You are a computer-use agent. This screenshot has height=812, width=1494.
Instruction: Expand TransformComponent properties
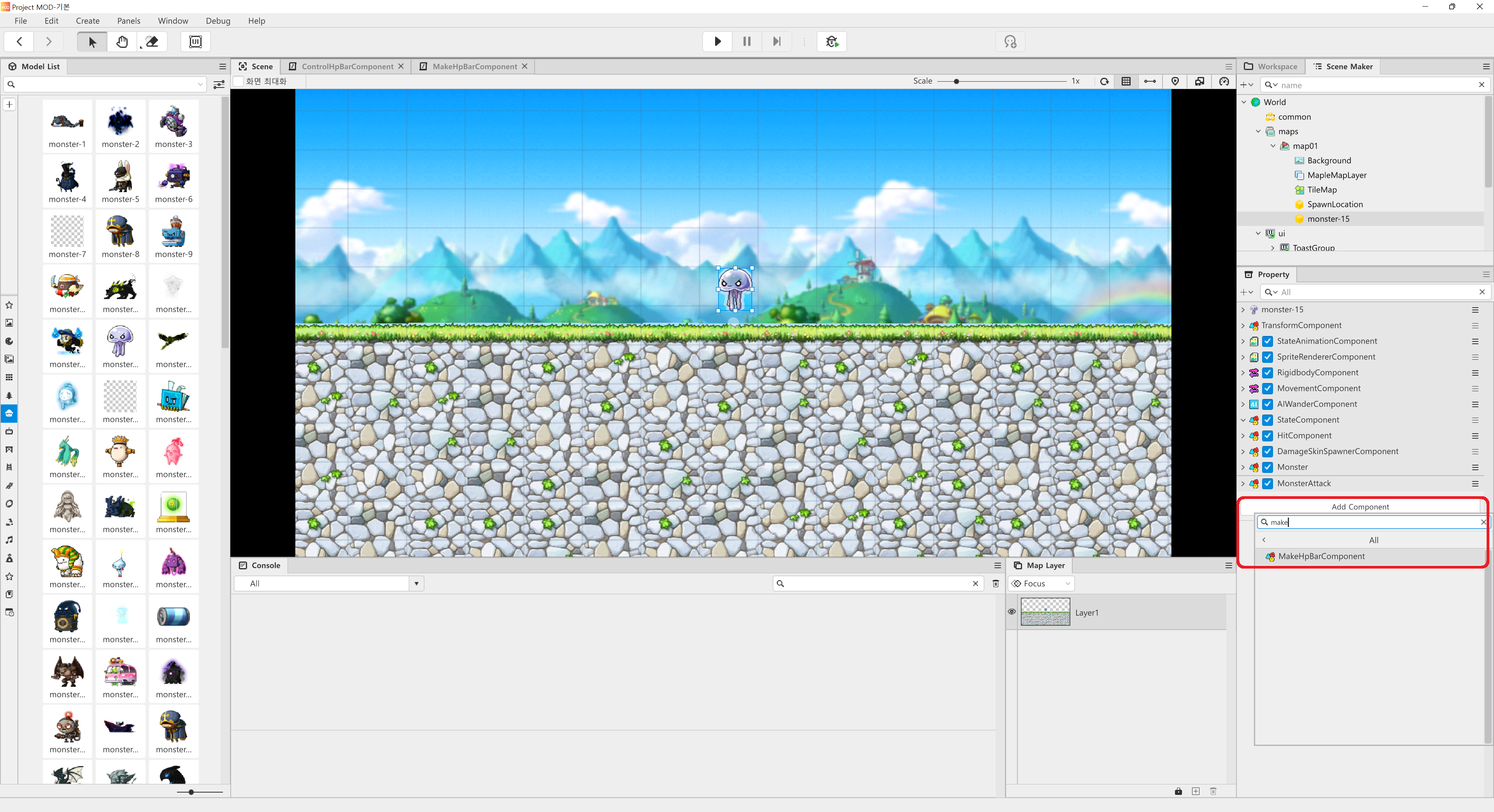click(x=1243, y=326)
